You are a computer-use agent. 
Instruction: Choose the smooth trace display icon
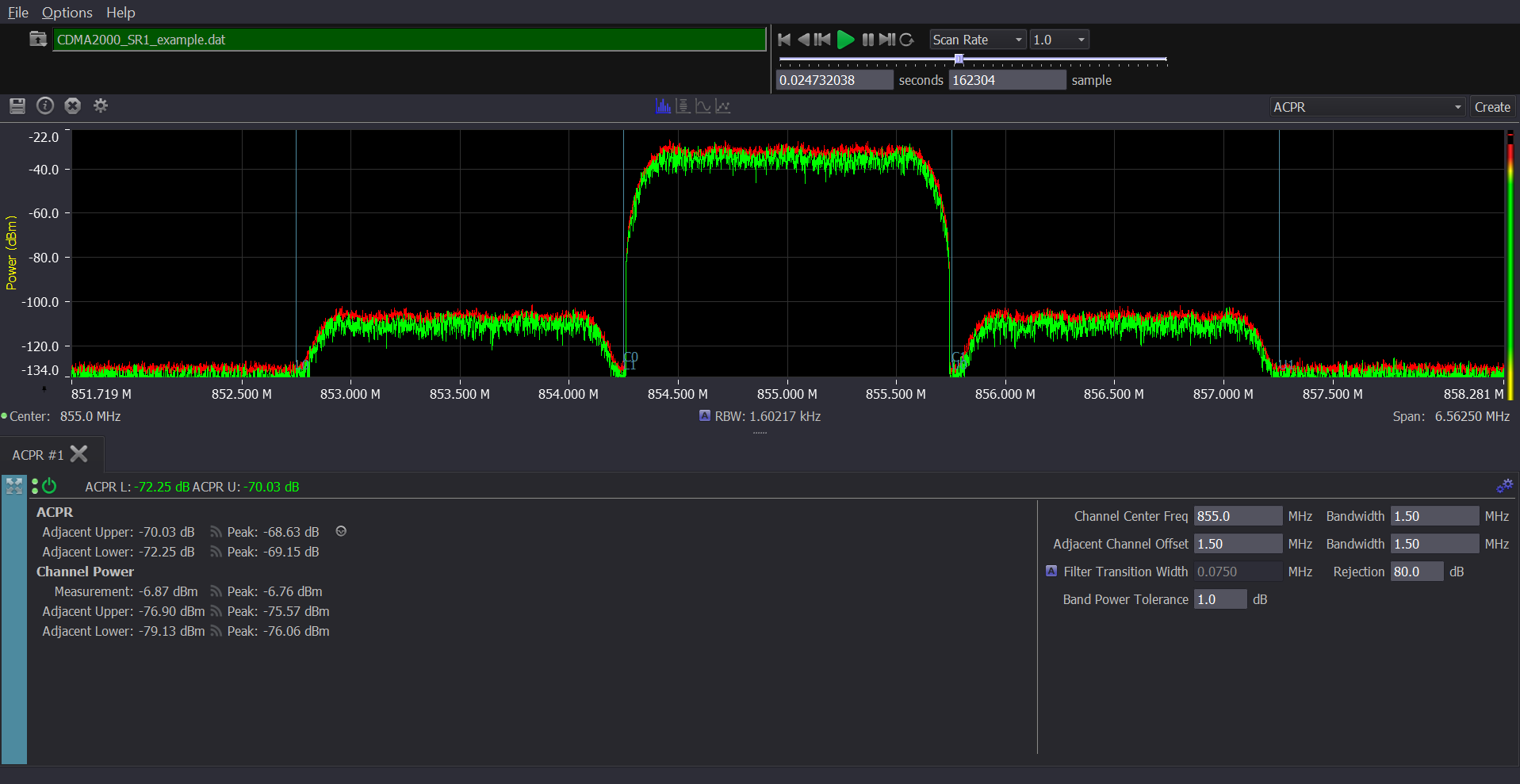pyautogui.click(x=703, y=105)
